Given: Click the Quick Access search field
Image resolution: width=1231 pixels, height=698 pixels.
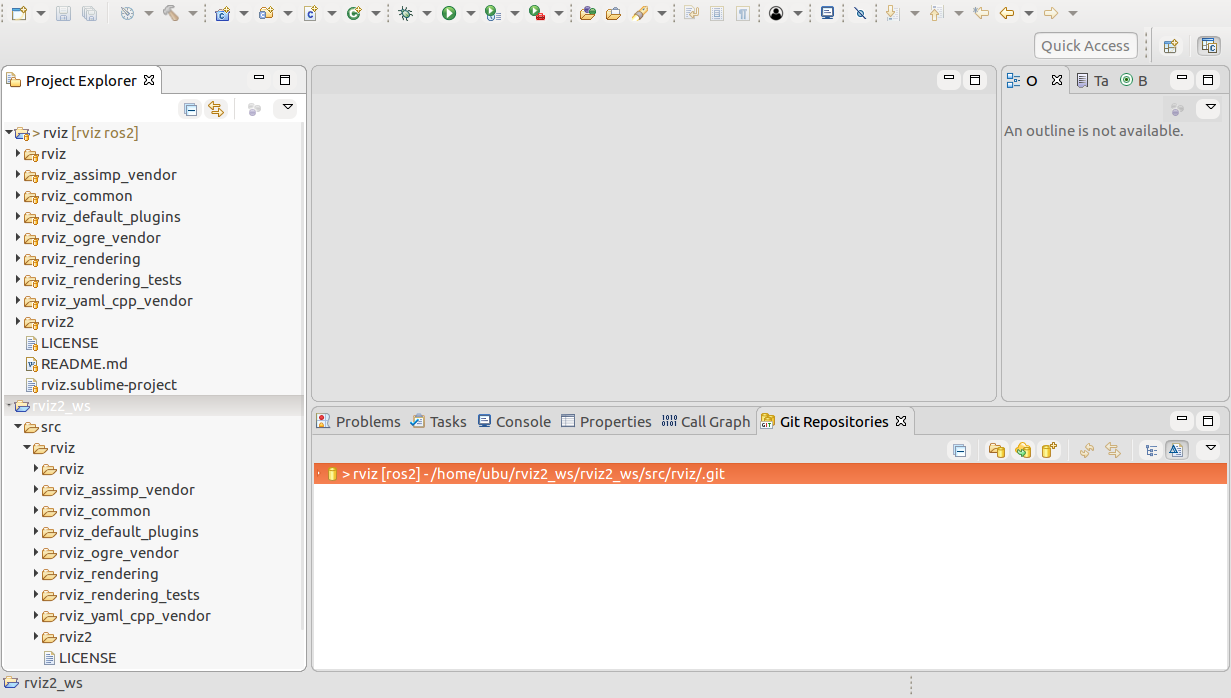Looking at the screenshot, I should click(x=1085, y=45).
